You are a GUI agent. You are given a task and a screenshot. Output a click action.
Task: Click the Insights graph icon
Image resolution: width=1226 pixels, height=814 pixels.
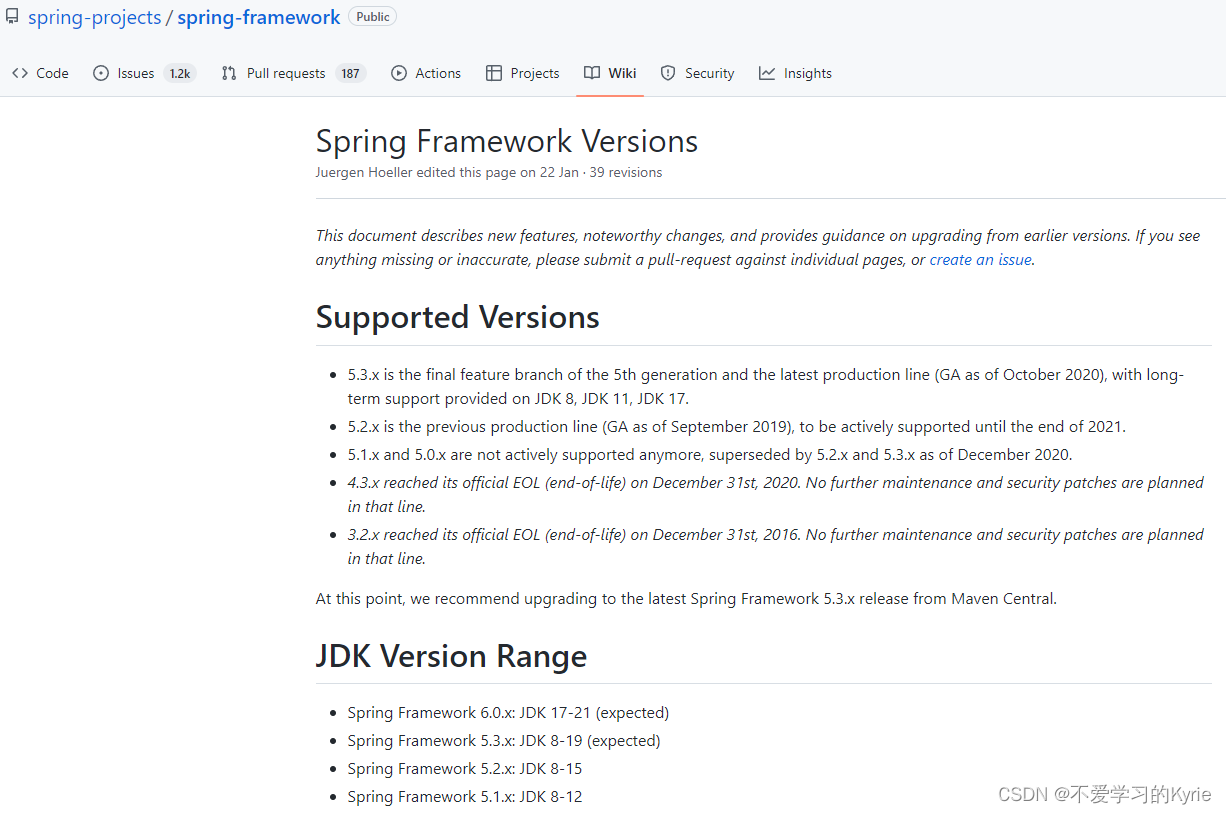tap(766, 72)
